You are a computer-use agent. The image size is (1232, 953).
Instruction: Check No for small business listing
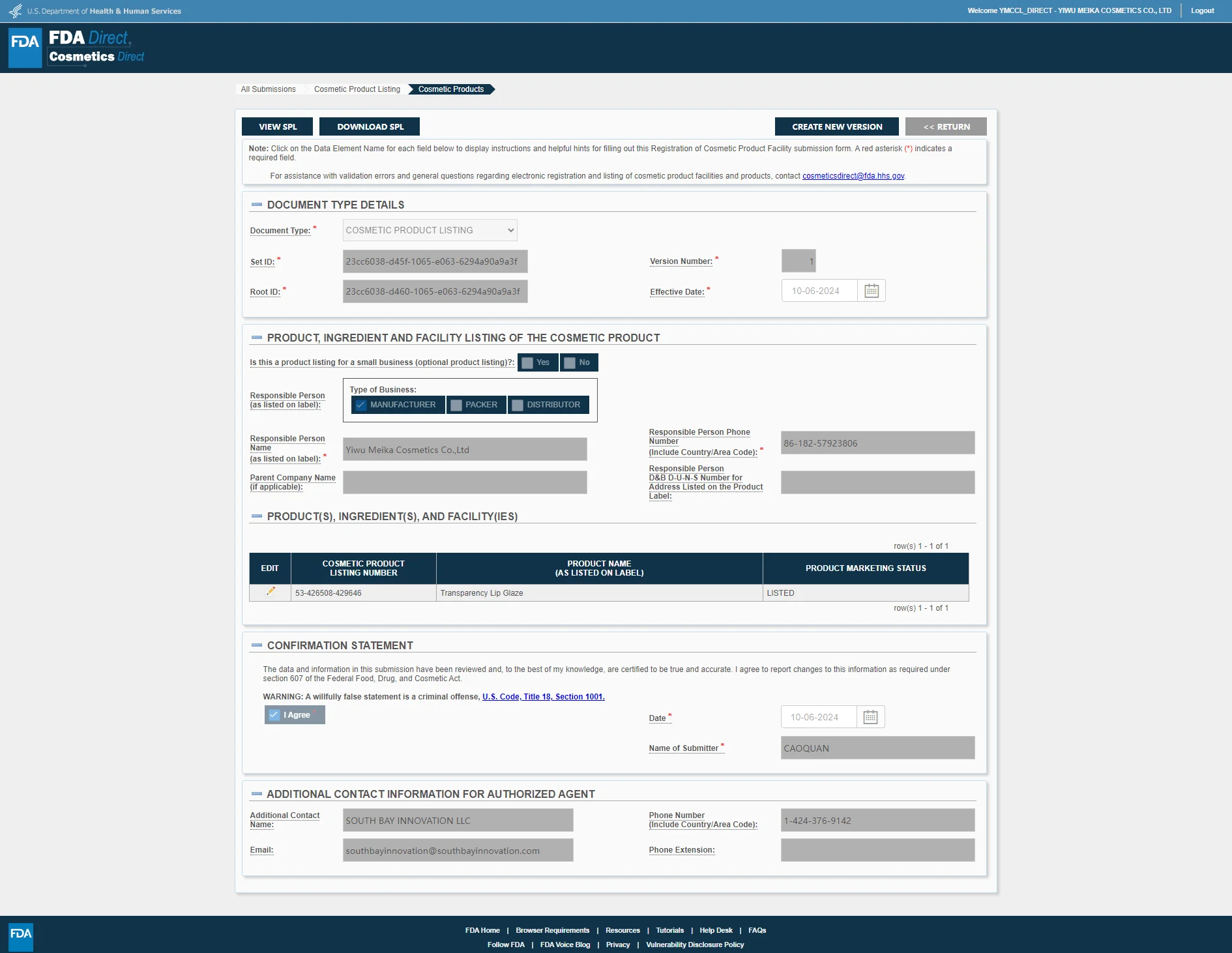(x=570, y=363)
